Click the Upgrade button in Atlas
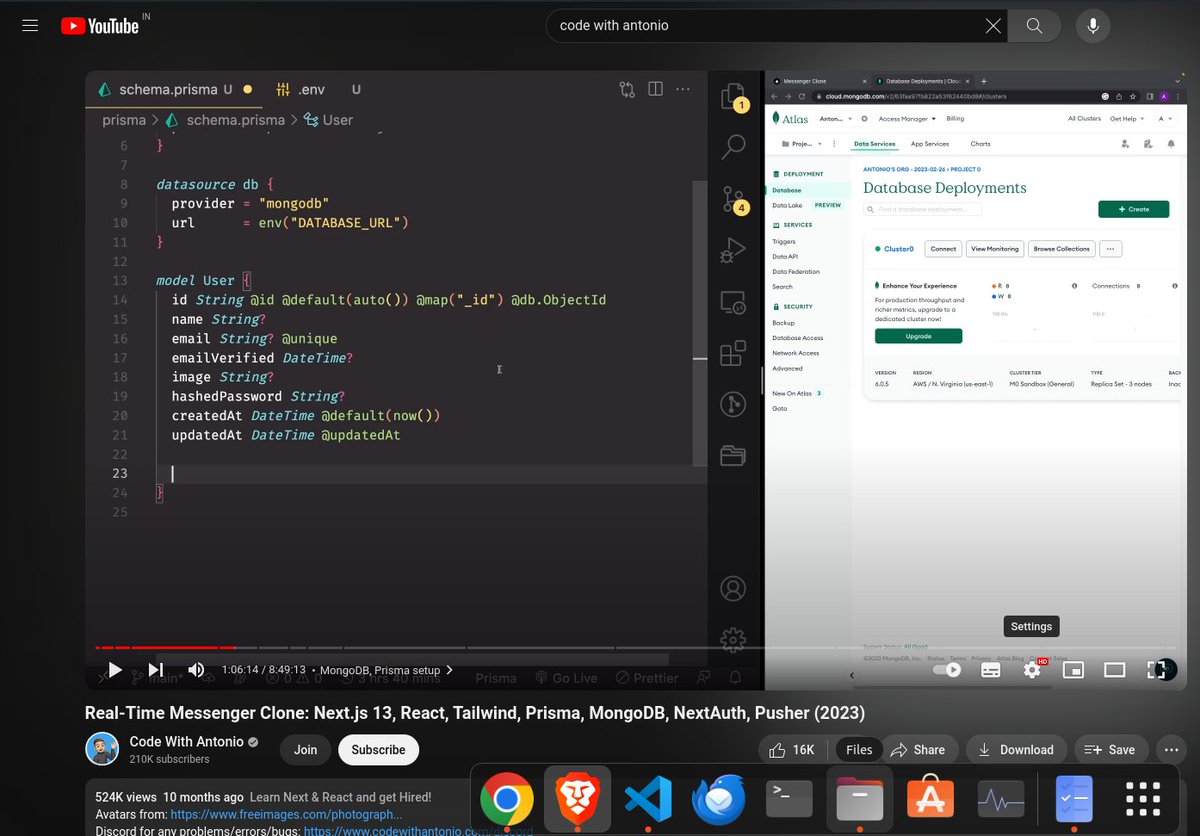This screenshot has width=1200, height=836. coord(918,336)
